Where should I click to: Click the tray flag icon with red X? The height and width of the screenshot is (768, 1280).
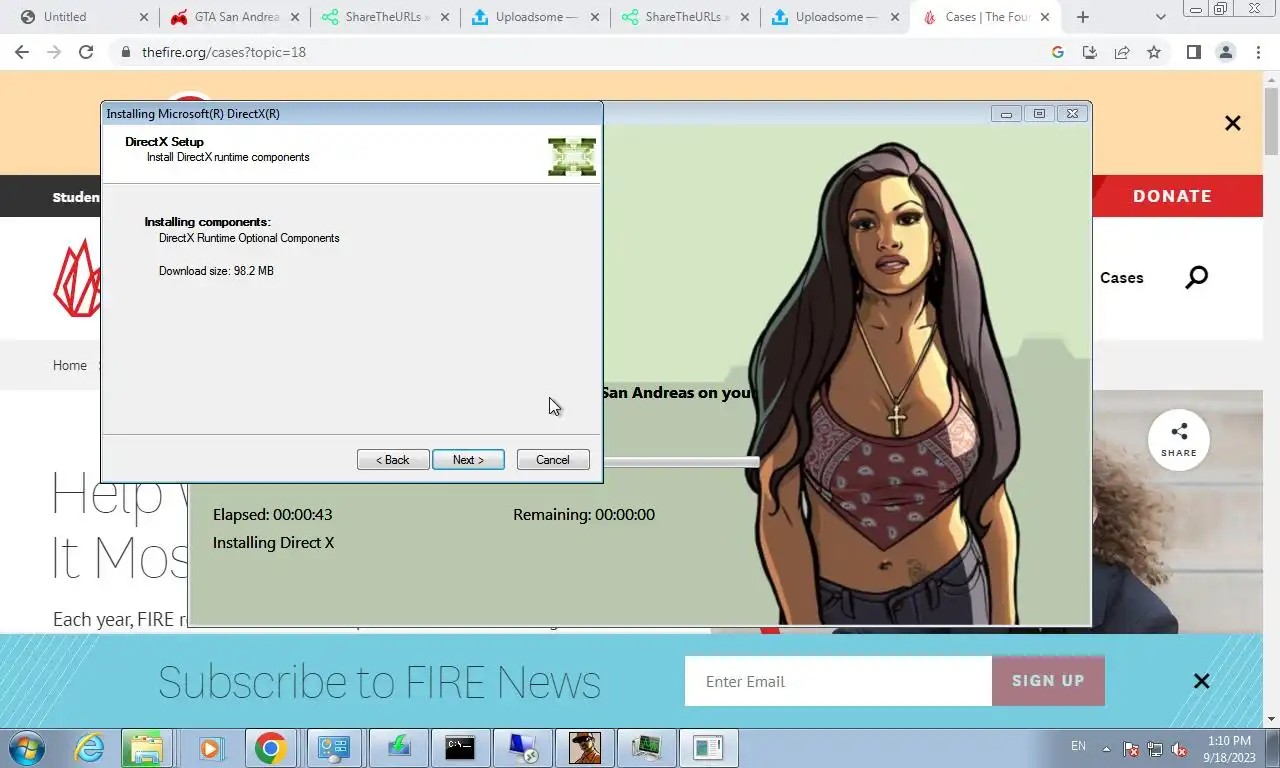point(1131,748)
